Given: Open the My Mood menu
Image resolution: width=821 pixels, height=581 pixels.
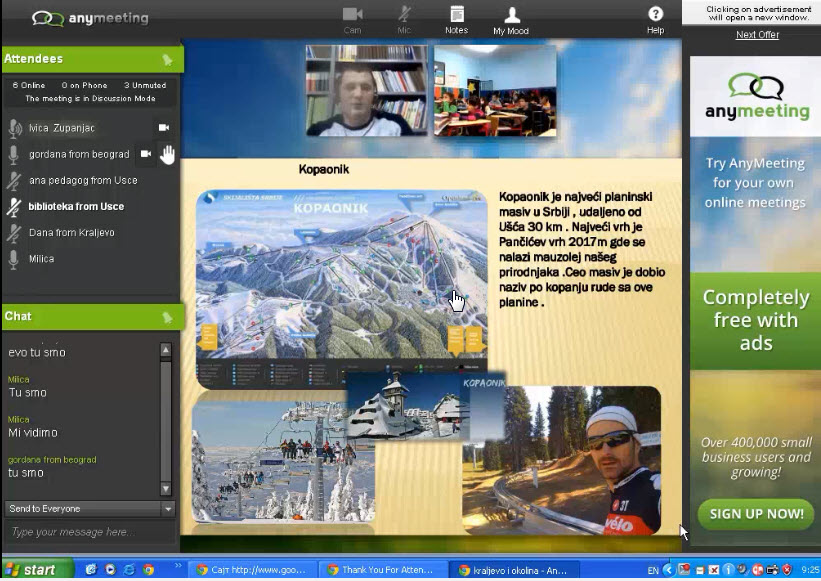Looking at the screenshot, I should click(x=511, y=19).
